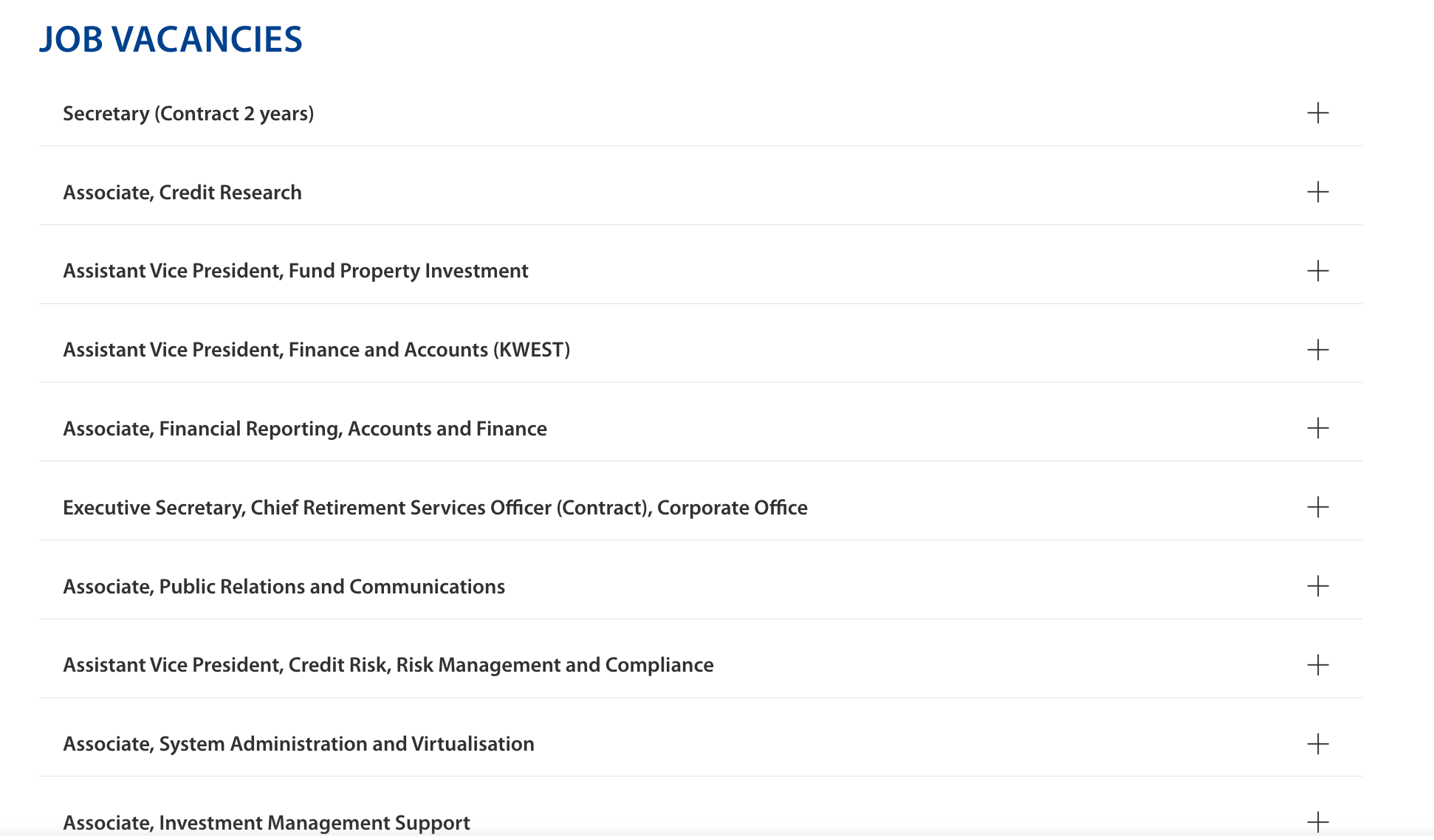Click plus icon for Public Relations and Communications
Viewport: 1434px width, 840px height.
tap(1317, 587)
